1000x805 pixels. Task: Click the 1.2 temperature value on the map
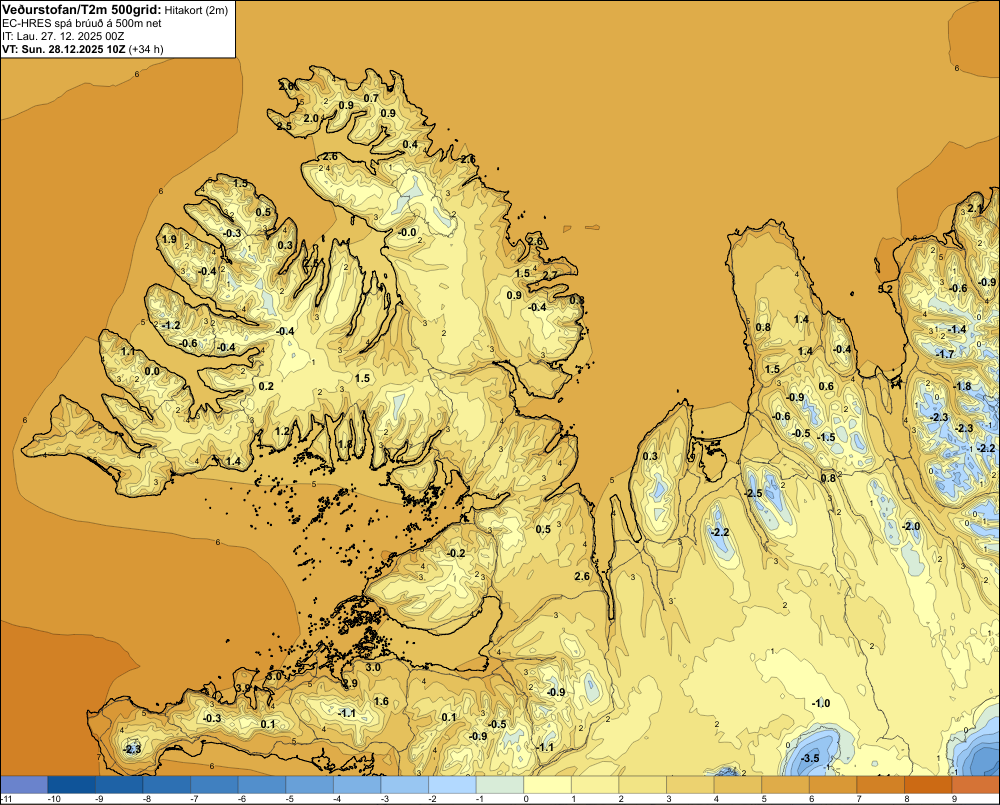[282, 431]
